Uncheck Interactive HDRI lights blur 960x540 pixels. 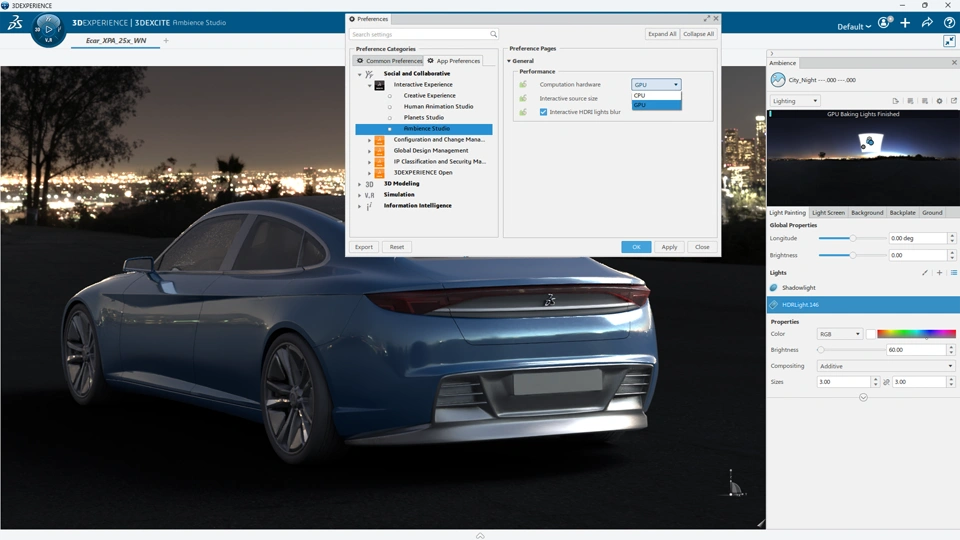pos(543,112)
